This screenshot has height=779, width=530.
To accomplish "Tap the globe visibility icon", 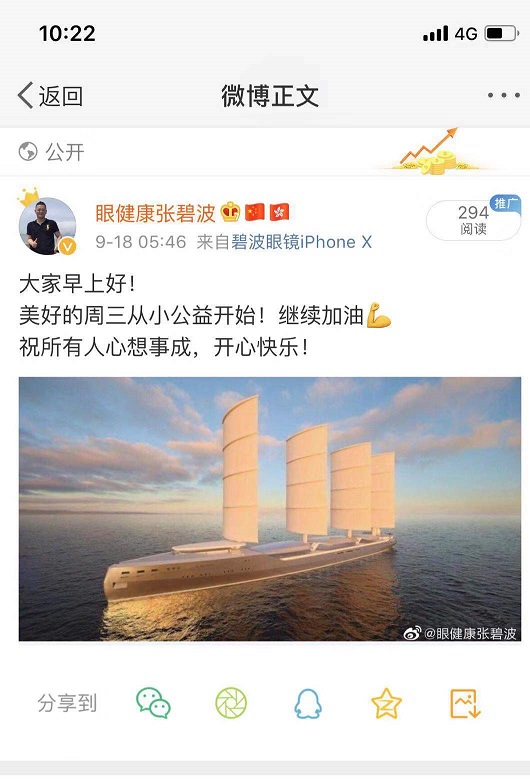I will pos(28,152).
